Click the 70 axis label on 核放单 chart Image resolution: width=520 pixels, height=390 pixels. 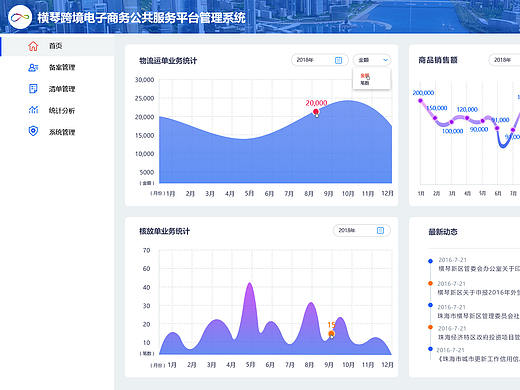[146, 250]
